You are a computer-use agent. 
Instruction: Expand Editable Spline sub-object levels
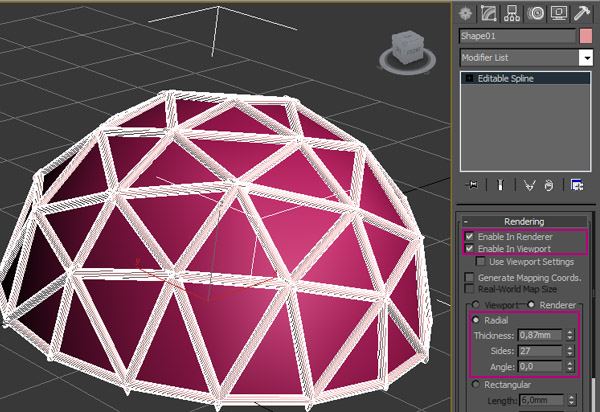469,78
